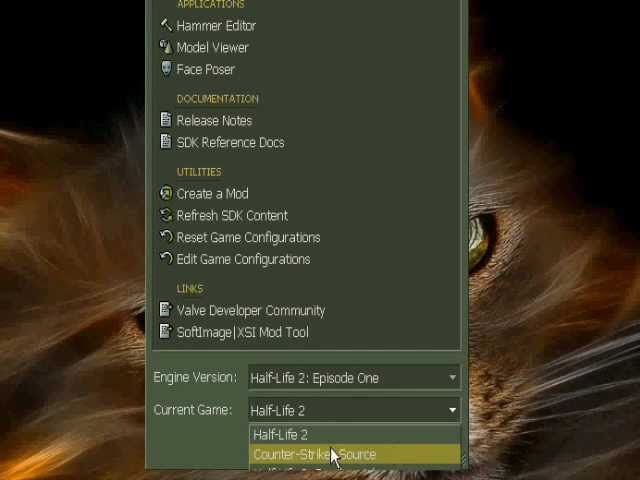
Task: Click the Engine Version dropdown arrow
Action: (x=452, y=378)
